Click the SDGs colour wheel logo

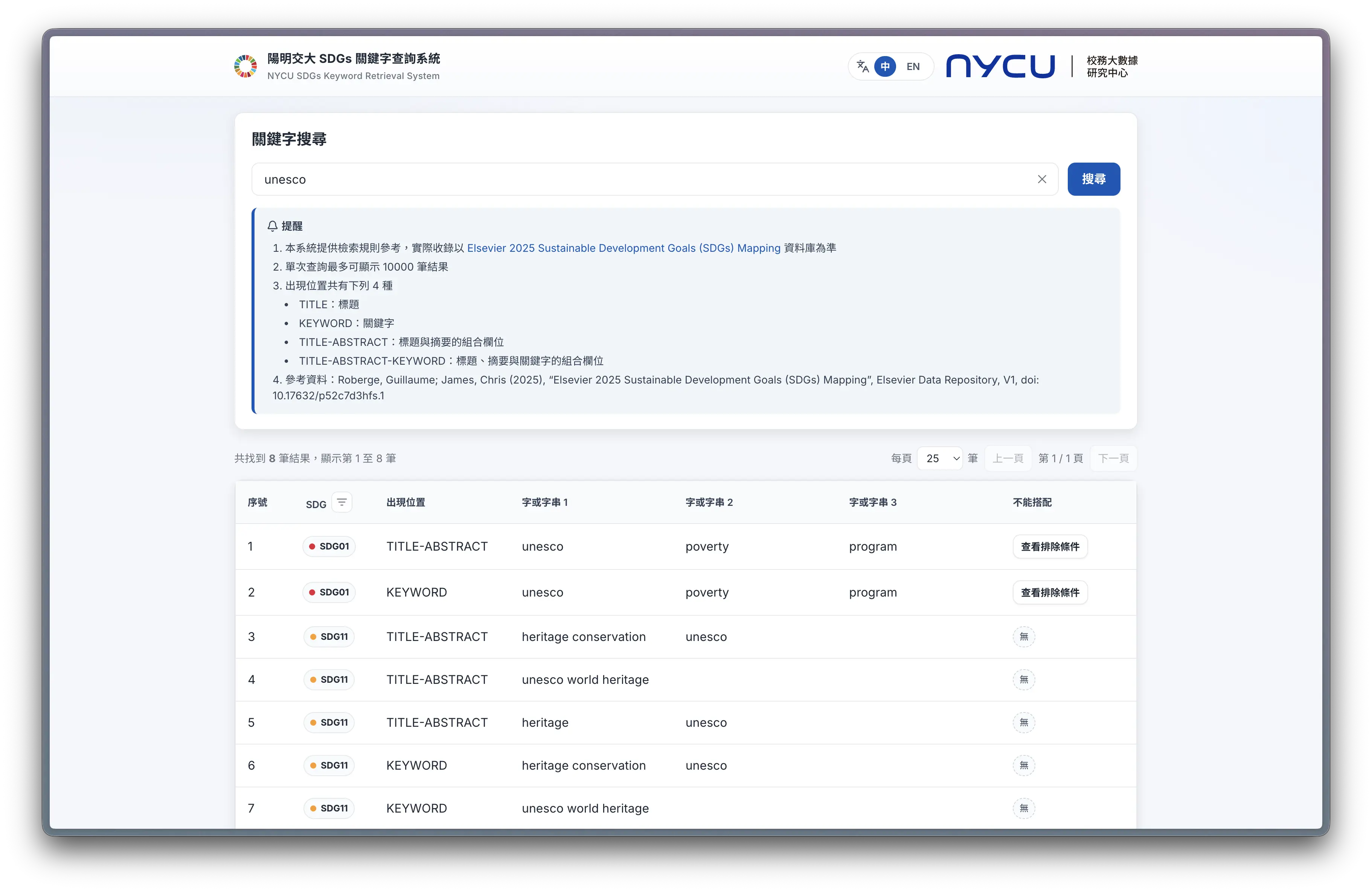point(245,66)
